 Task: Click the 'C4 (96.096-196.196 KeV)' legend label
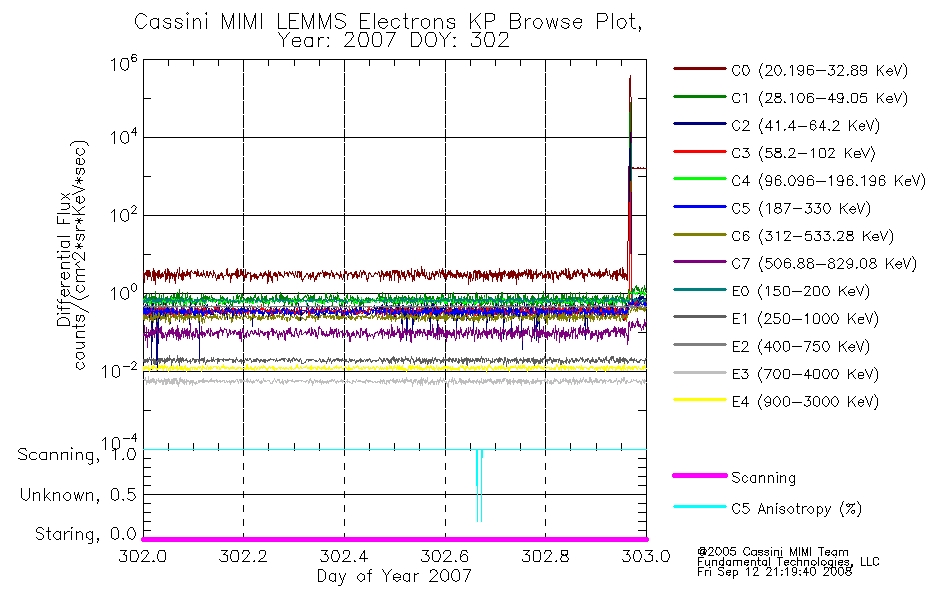828,181
